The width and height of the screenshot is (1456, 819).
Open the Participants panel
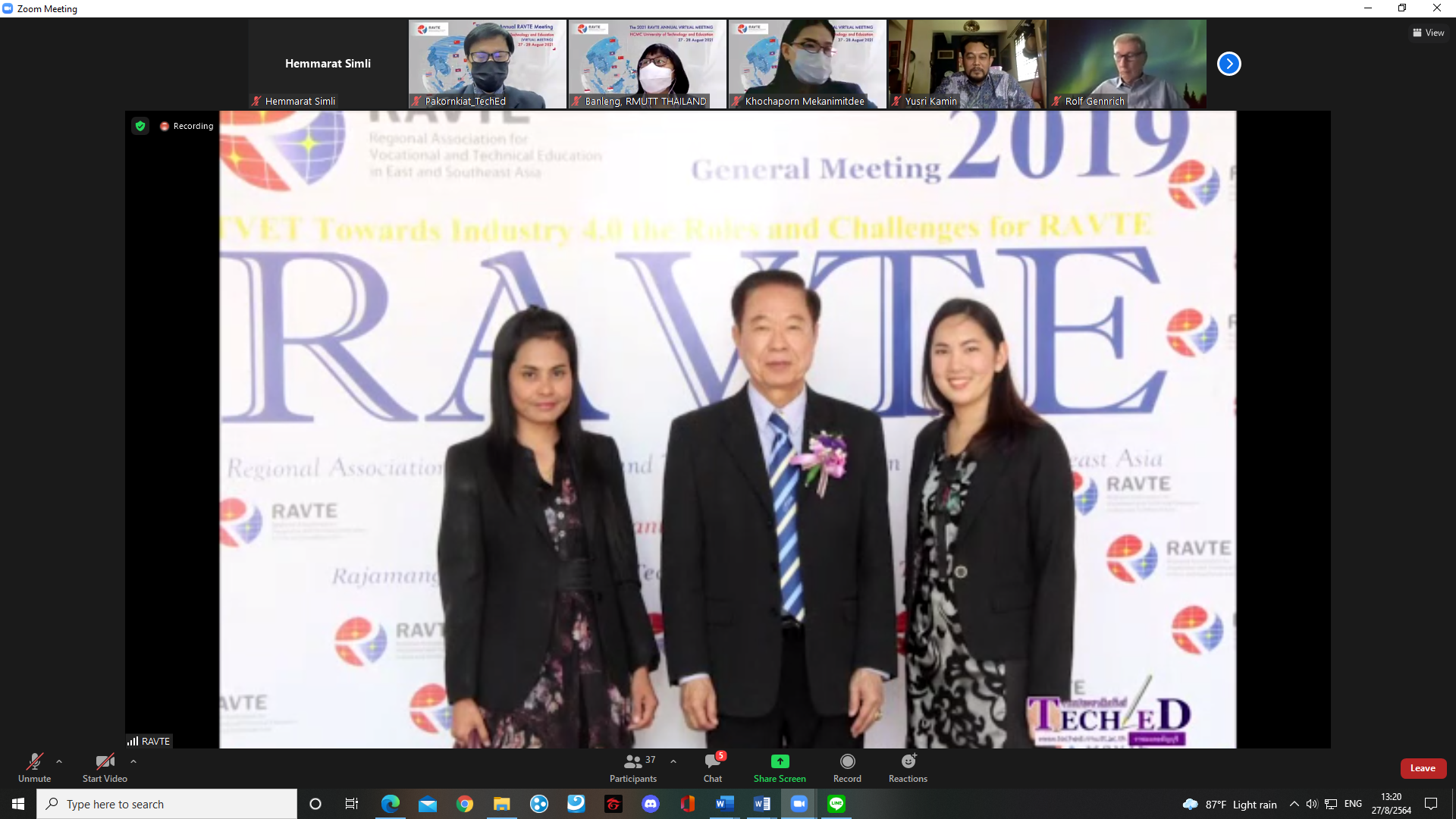tap(633, 767)
